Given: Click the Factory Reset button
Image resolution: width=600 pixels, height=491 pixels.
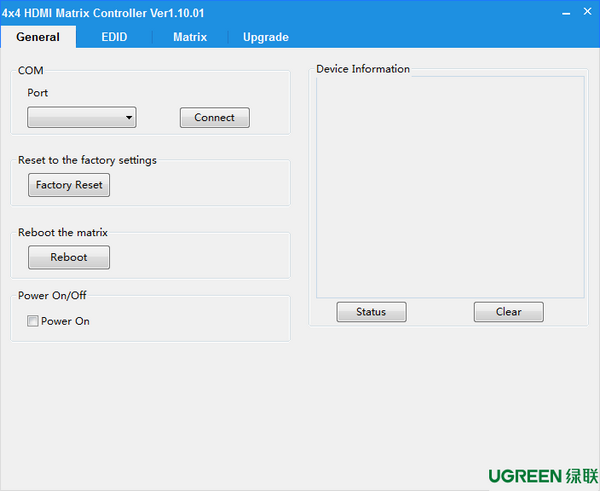Looking at the screenshot, I should [x=69, y=185].
